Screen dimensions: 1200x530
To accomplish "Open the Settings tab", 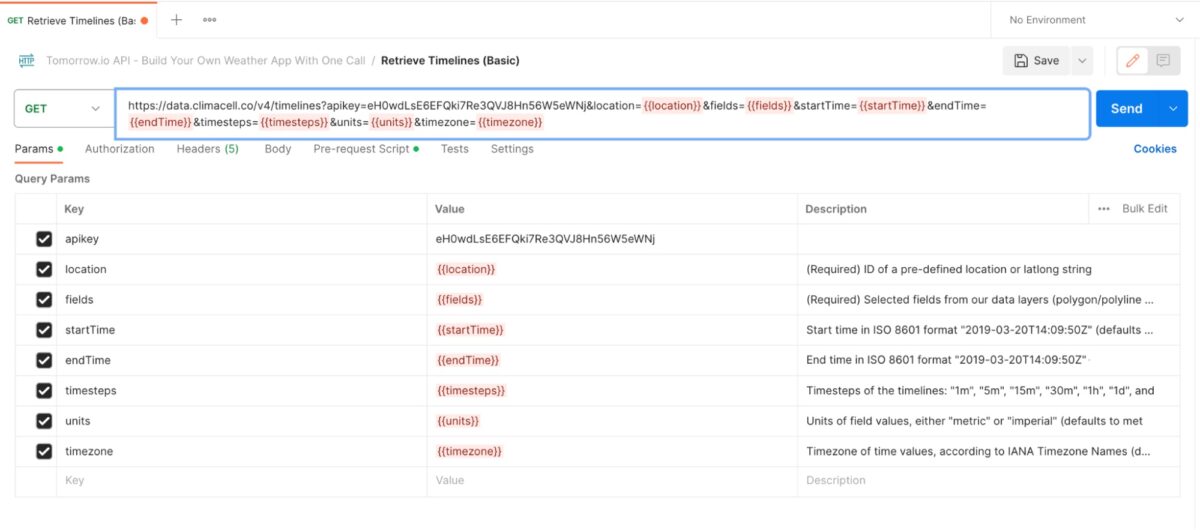I will (x=512, y=149).
